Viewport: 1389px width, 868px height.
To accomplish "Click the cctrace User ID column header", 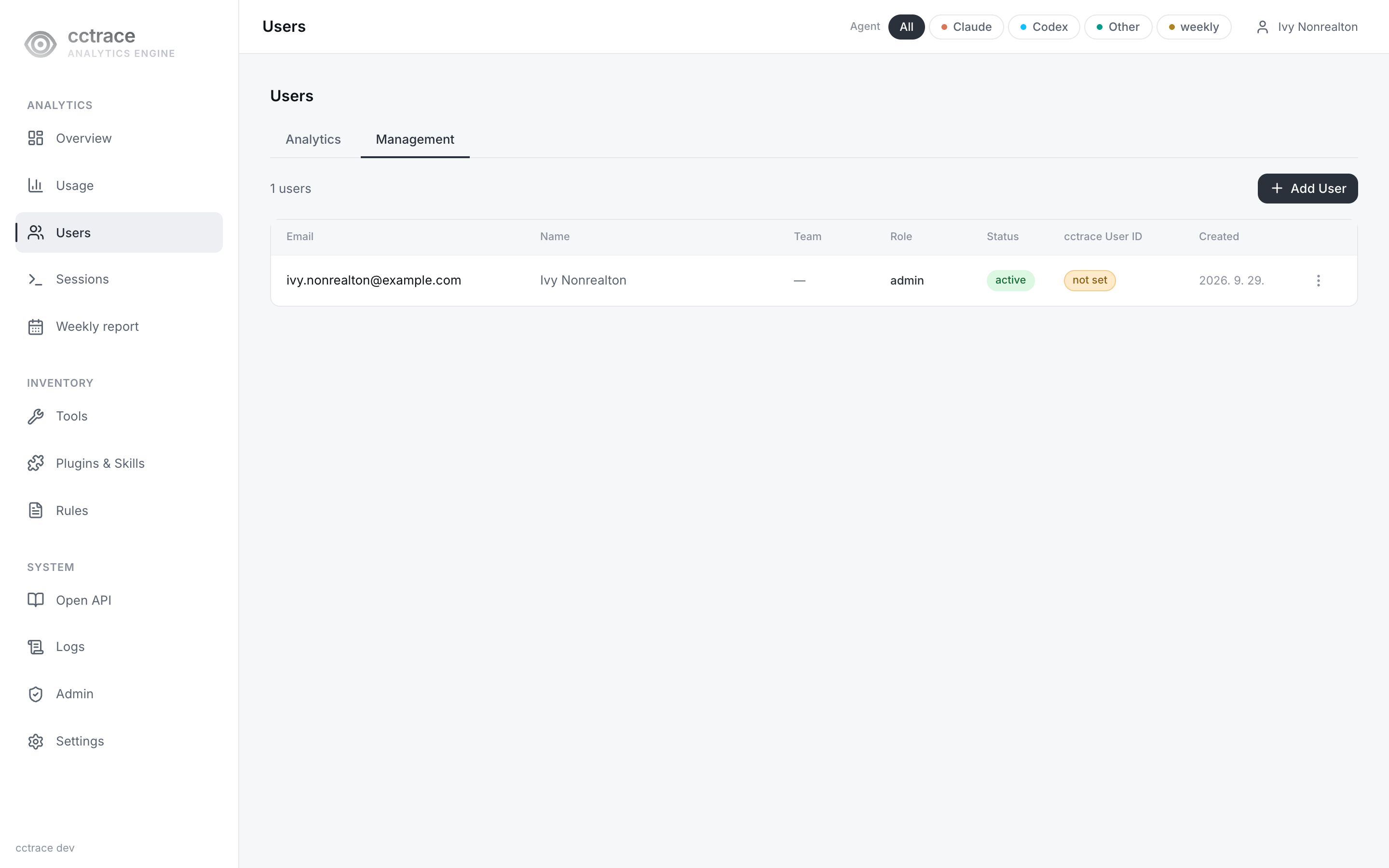I will point(1103,236).
